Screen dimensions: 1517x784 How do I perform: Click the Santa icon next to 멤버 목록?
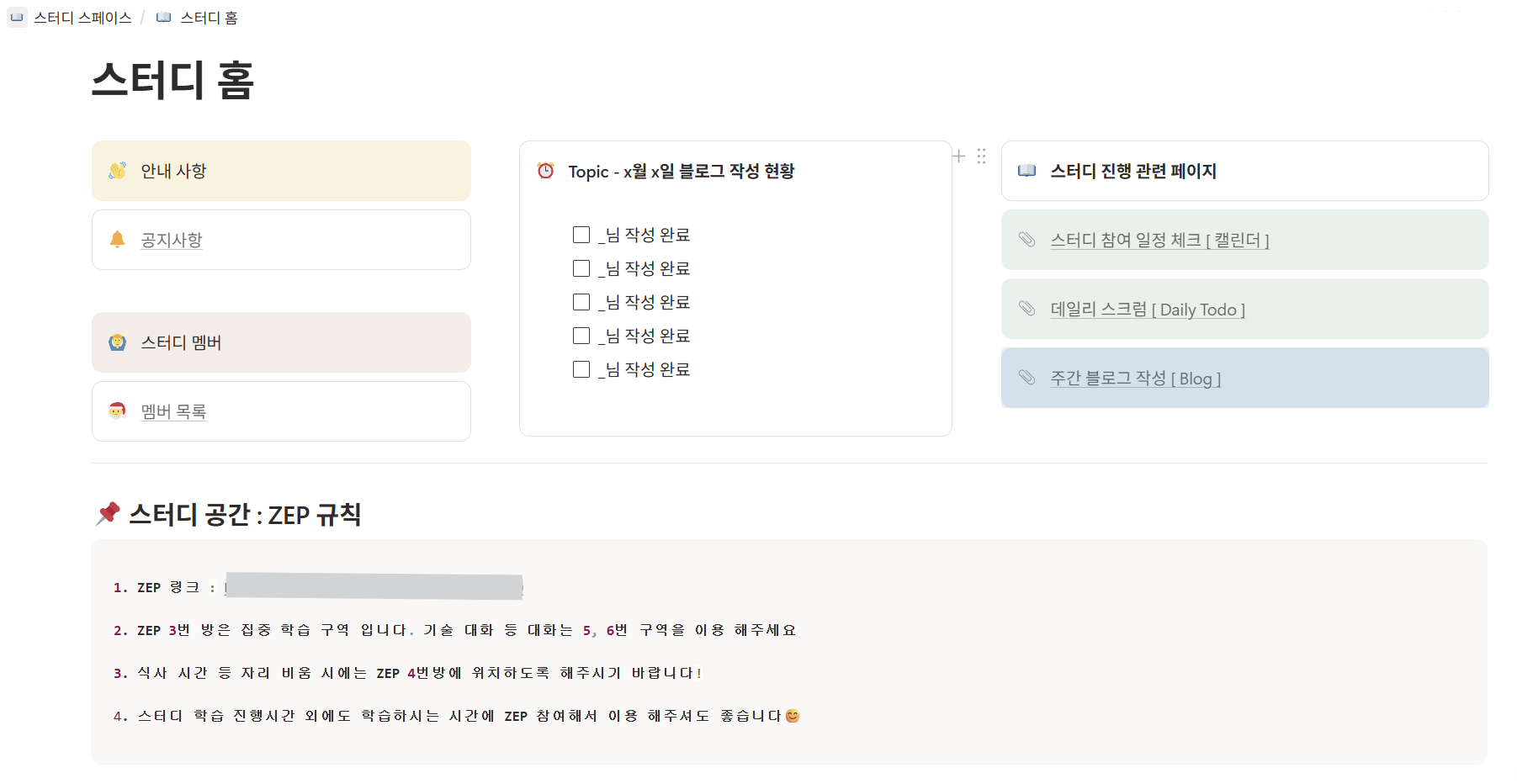[x=118, y=411]
